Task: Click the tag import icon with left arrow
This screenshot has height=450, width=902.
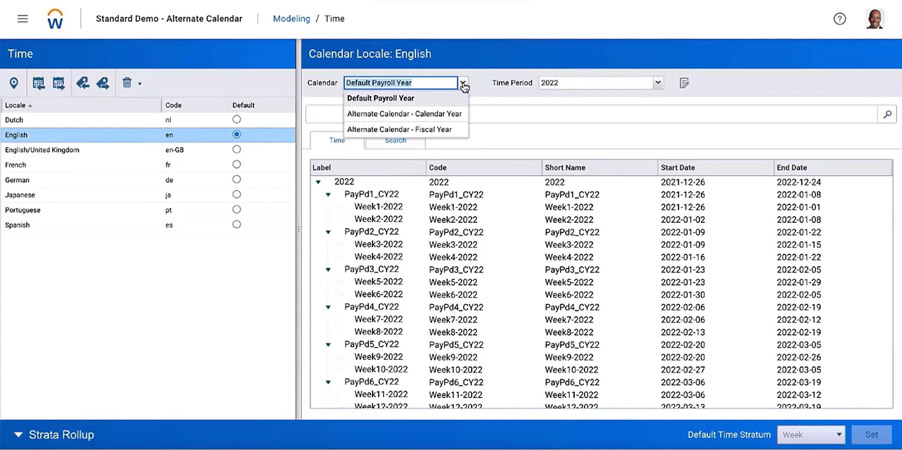Action: (82, 83)
